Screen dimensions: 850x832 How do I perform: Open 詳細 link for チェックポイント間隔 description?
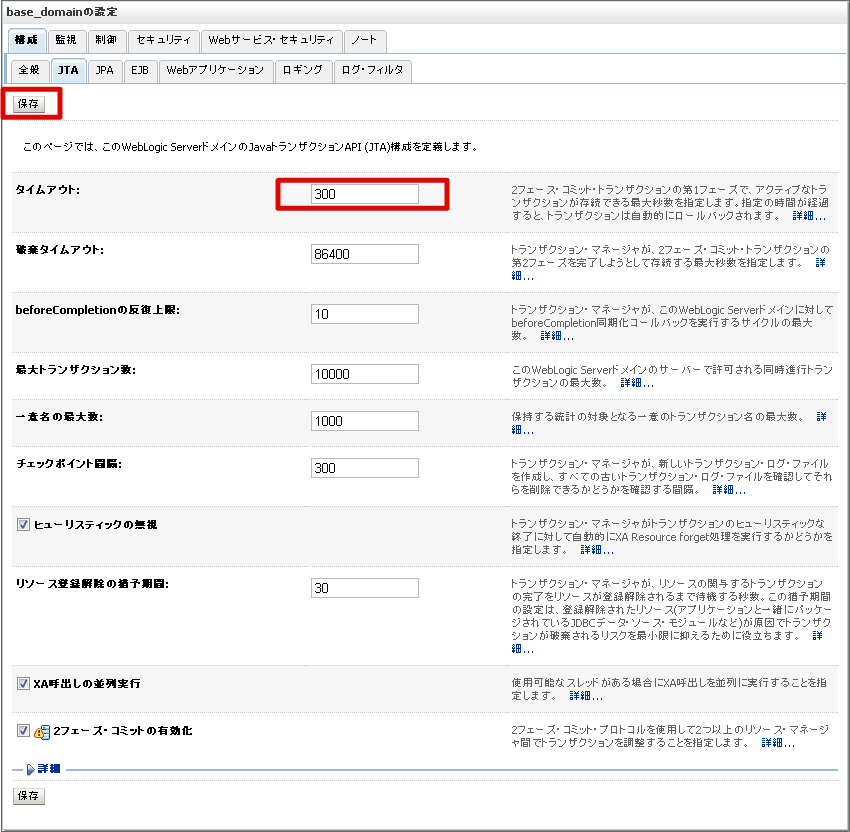coord(729,489)
